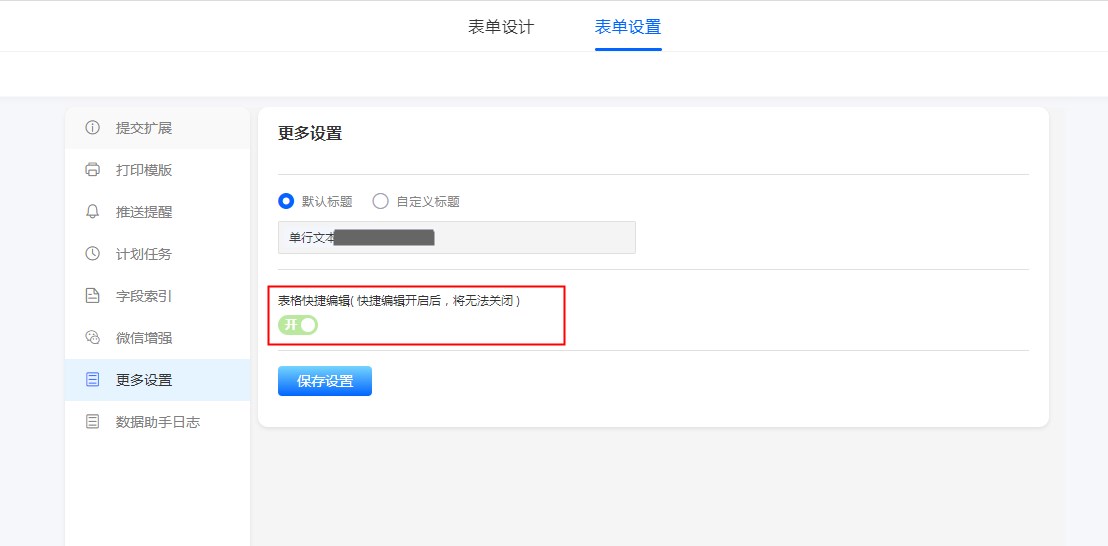Click the info icon beside 提交扩展
Image resolution: width=1108 pixels, height=546 pixels.
(x=93, y=128)
